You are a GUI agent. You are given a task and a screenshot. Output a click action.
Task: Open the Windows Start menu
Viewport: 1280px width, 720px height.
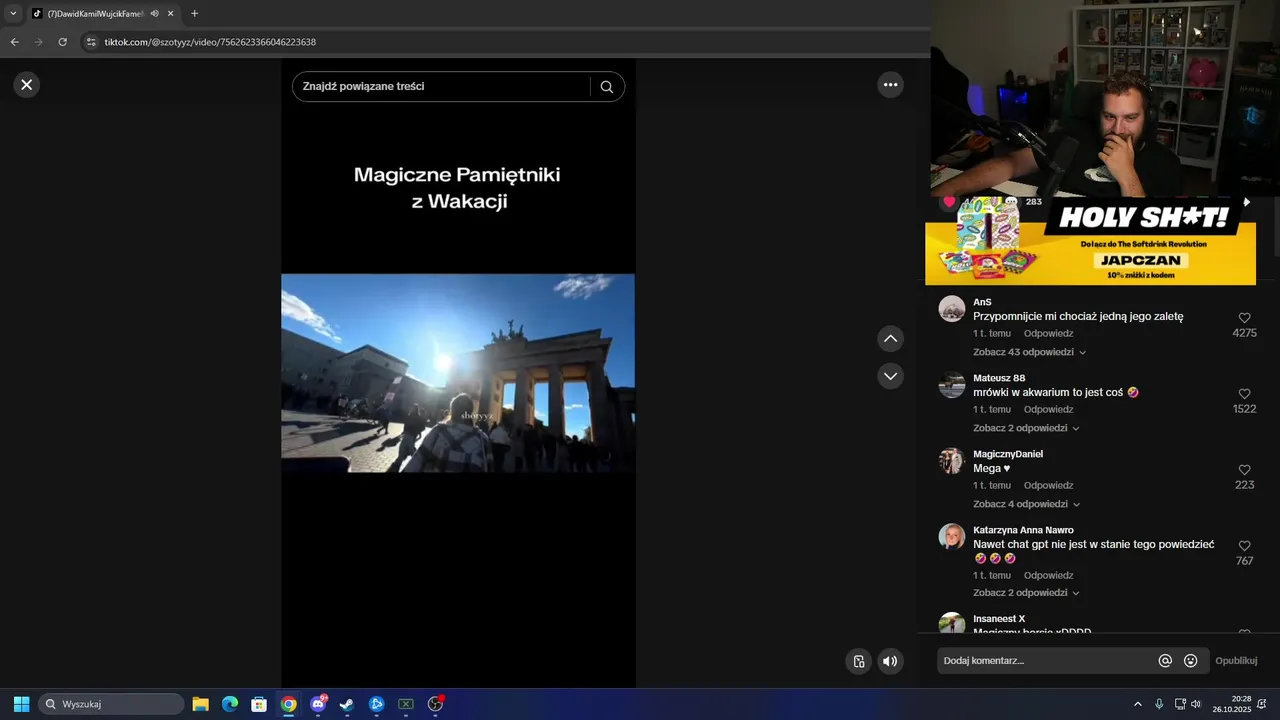(21, 704)
